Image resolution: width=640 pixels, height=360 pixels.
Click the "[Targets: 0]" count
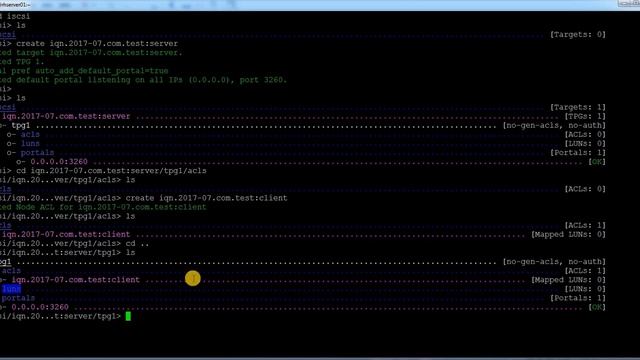pyautogui.click(x=578, y=34)
